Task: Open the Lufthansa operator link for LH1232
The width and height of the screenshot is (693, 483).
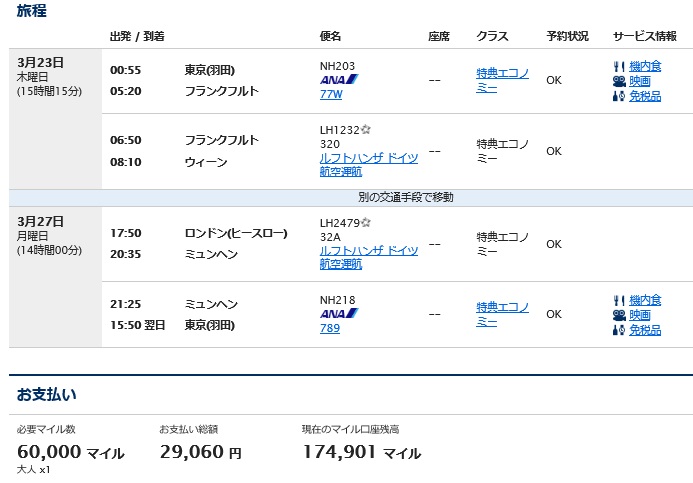Action: point(369,164)
